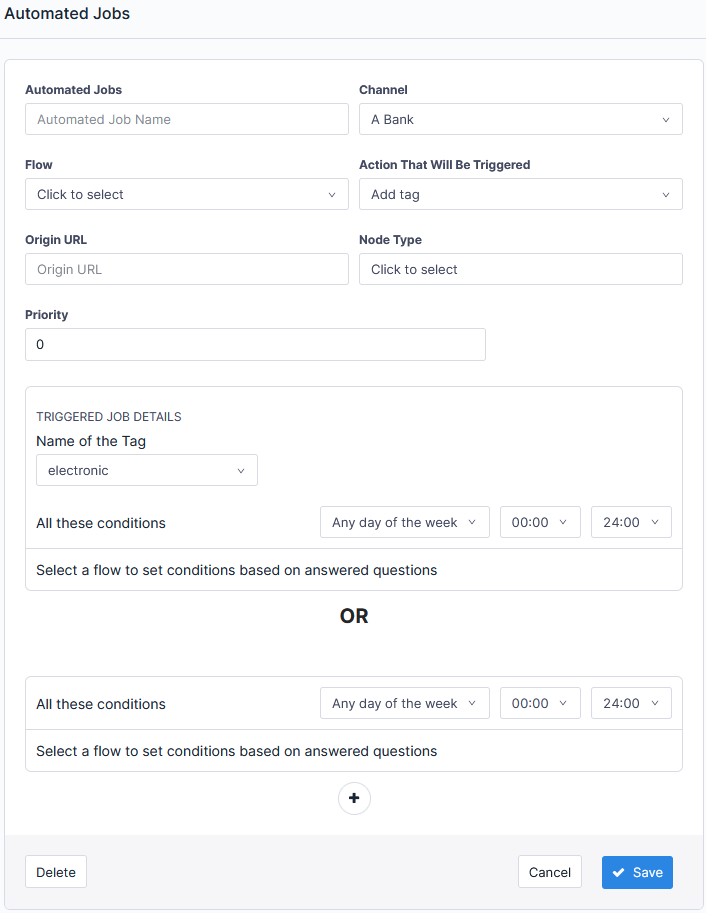The width and height of the screenshot is (706, 913).
Task: Focus the Priority input field
Action: 255,344
